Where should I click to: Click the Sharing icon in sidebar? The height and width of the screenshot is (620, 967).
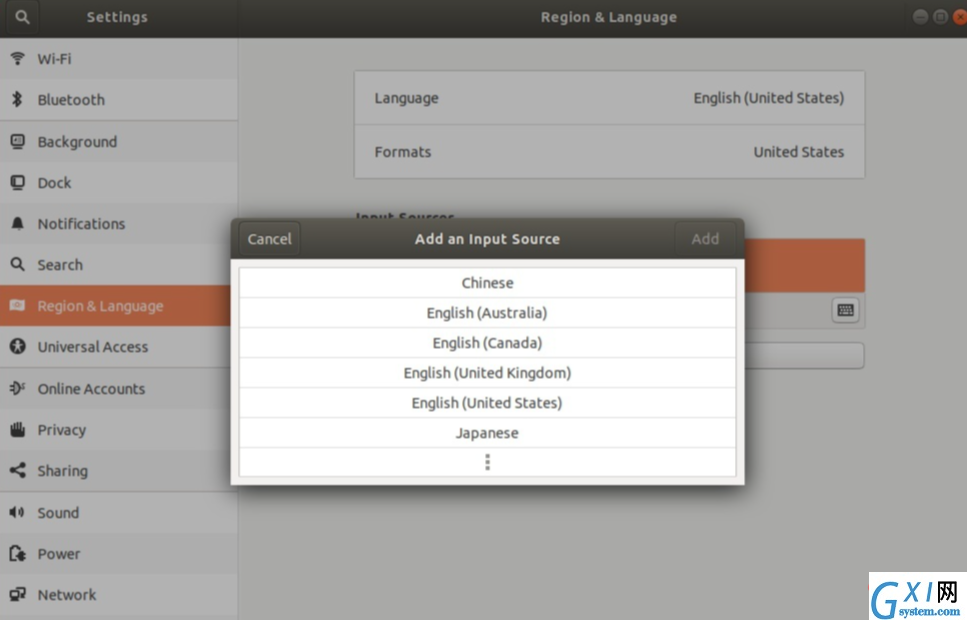(17, 470)
